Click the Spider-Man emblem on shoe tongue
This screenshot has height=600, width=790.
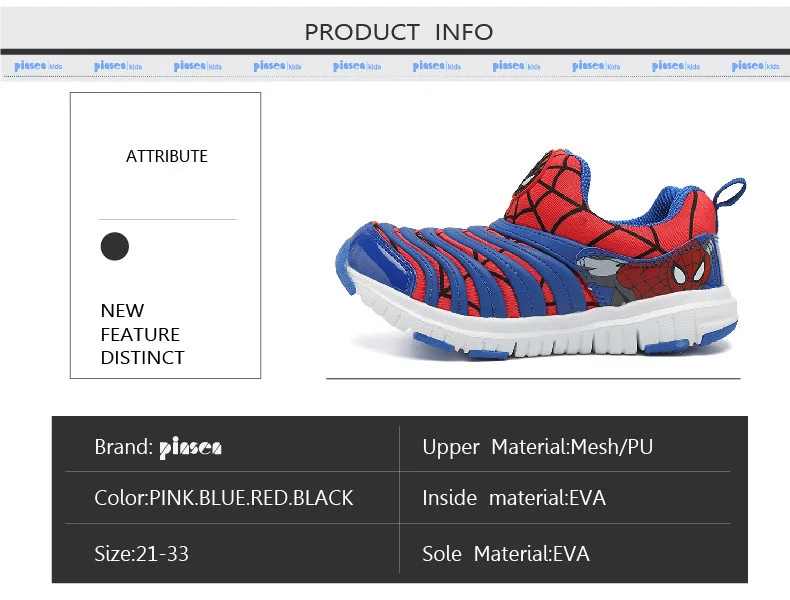[535, 172]
